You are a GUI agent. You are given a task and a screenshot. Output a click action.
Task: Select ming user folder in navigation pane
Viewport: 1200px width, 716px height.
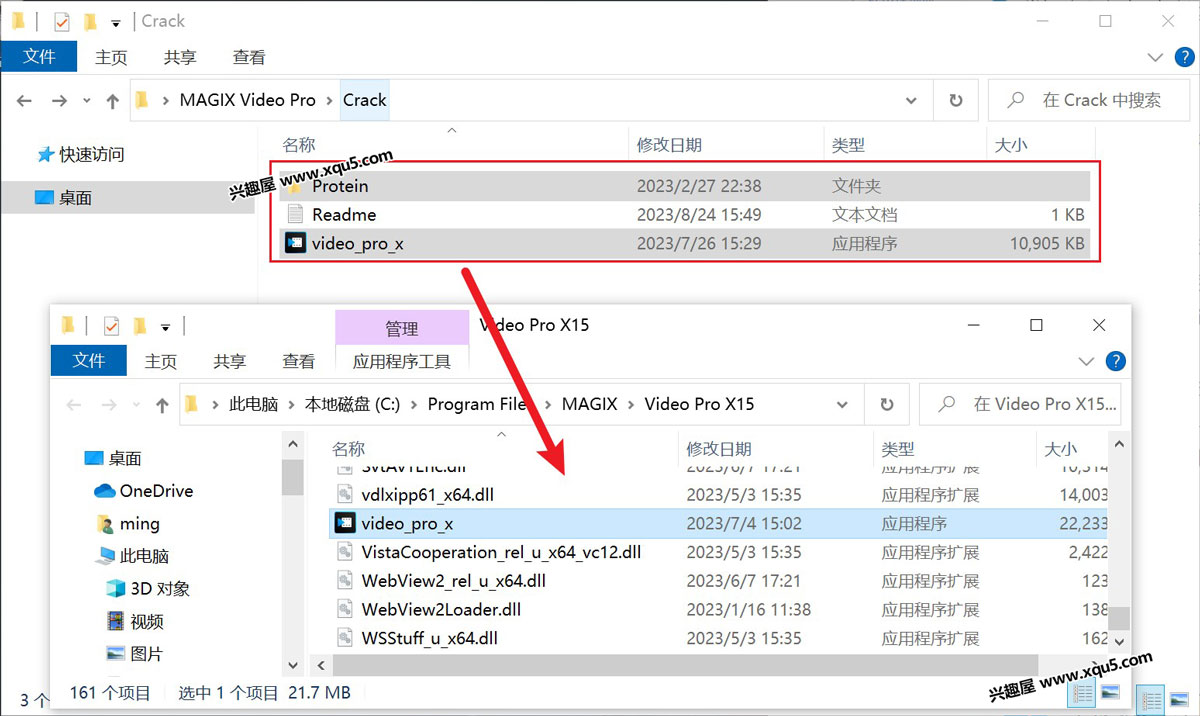coord(128,524)
